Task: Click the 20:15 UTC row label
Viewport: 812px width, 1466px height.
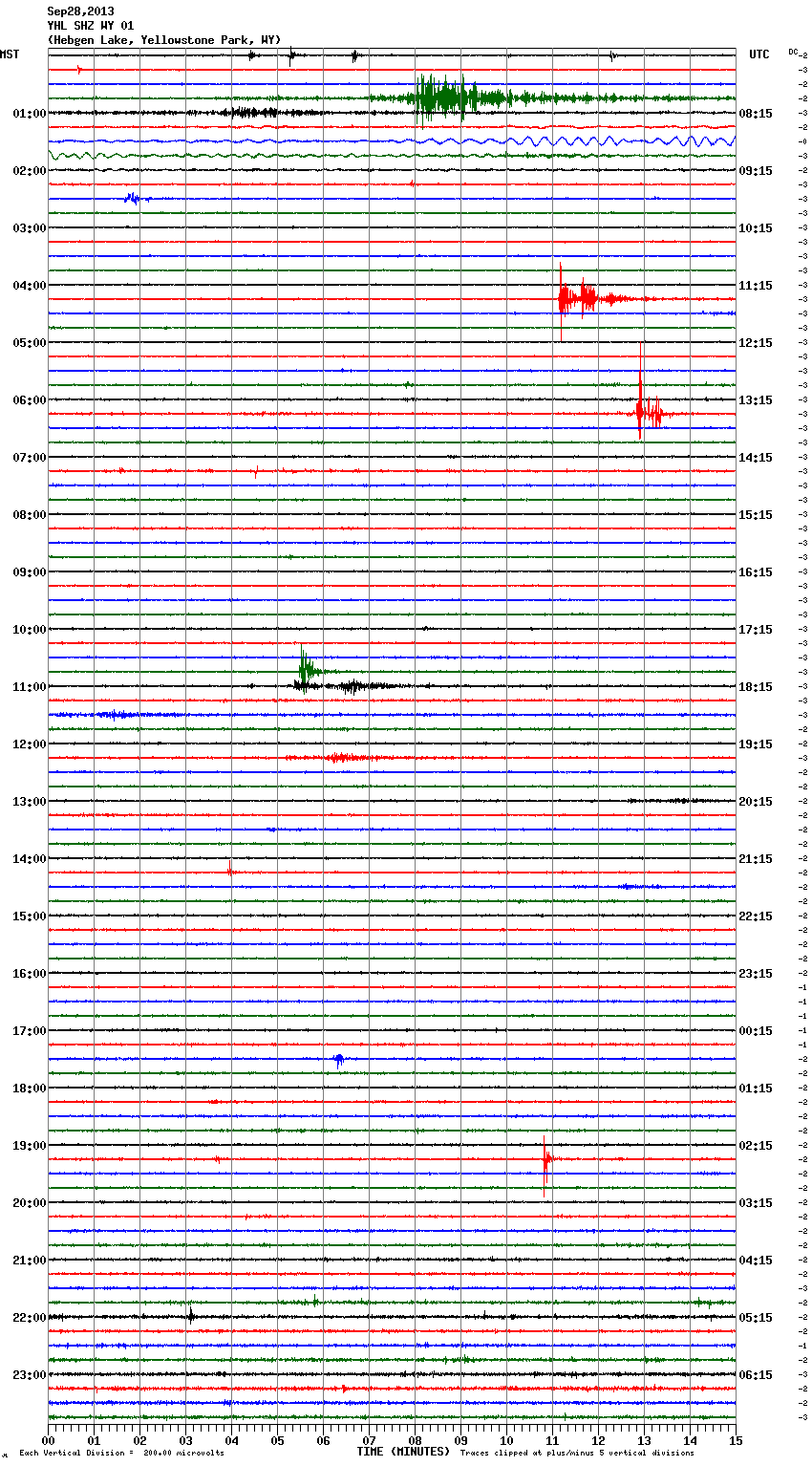Action: [x=756, y=802]
